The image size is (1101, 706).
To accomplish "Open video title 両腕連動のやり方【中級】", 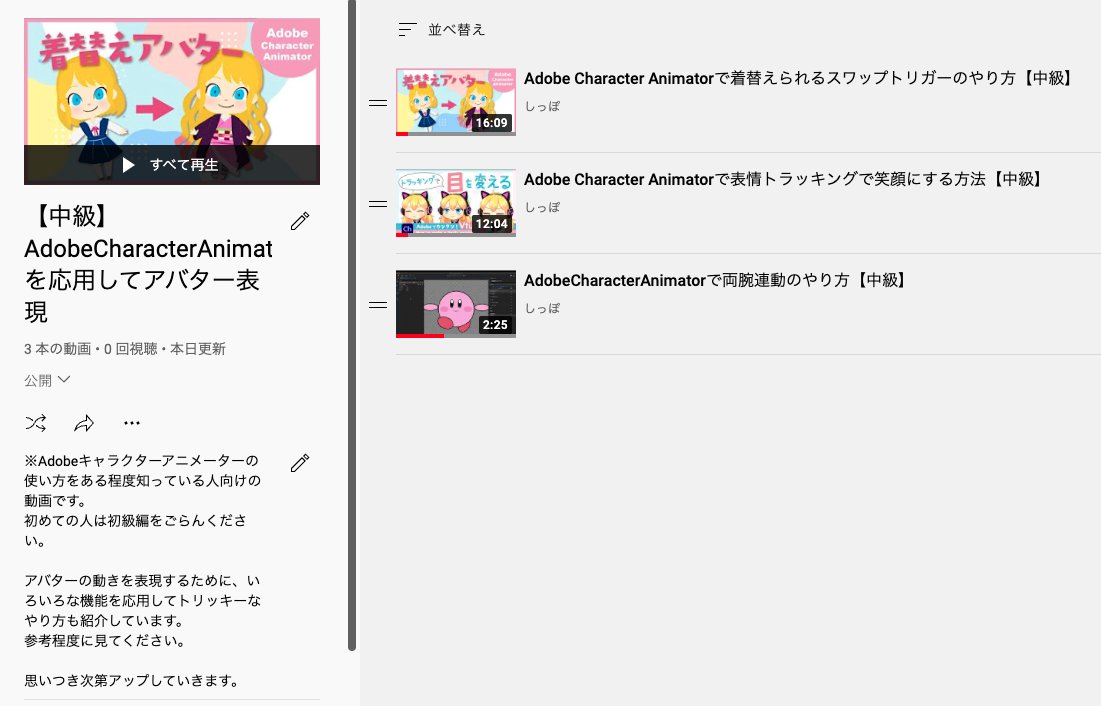I will (x=715, y=280).
